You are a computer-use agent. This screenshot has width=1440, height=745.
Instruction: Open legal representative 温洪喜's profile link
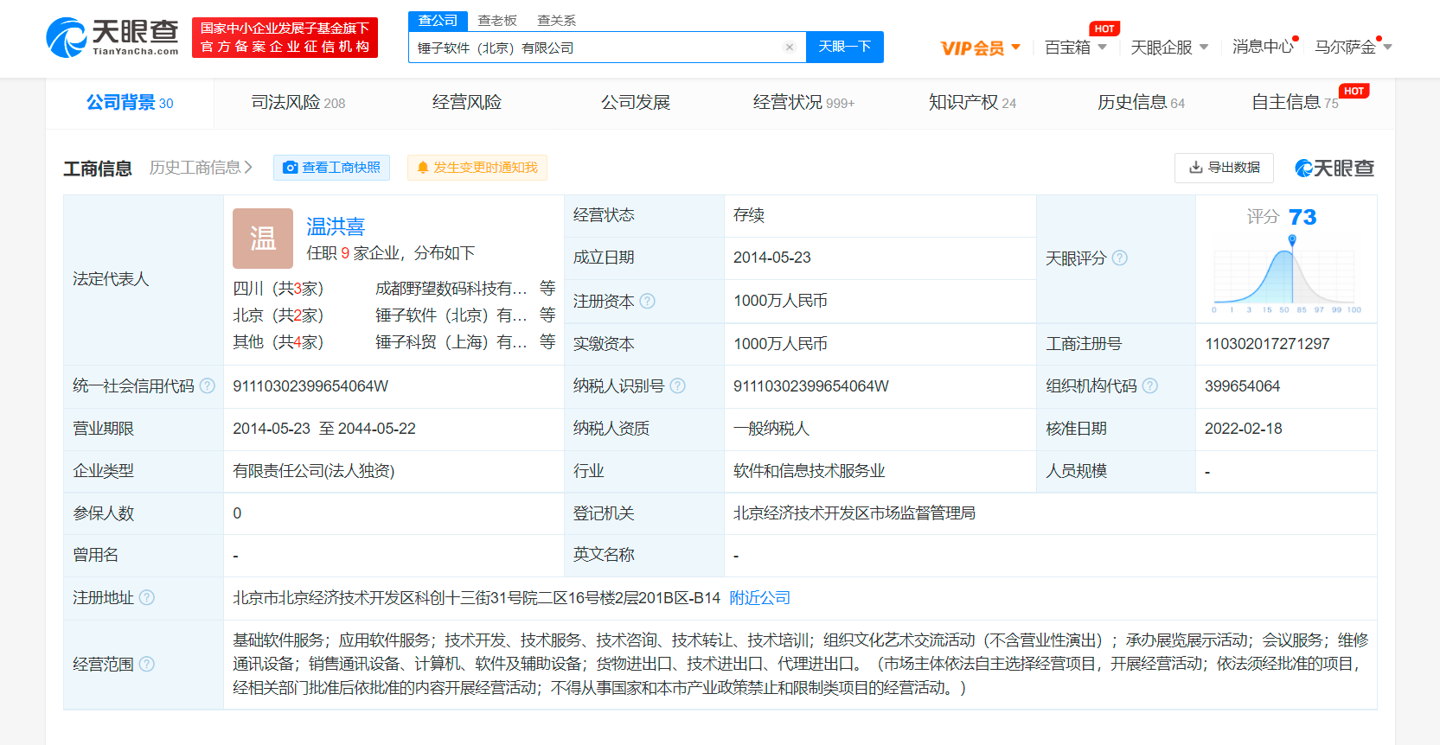[x=336, y=227]
